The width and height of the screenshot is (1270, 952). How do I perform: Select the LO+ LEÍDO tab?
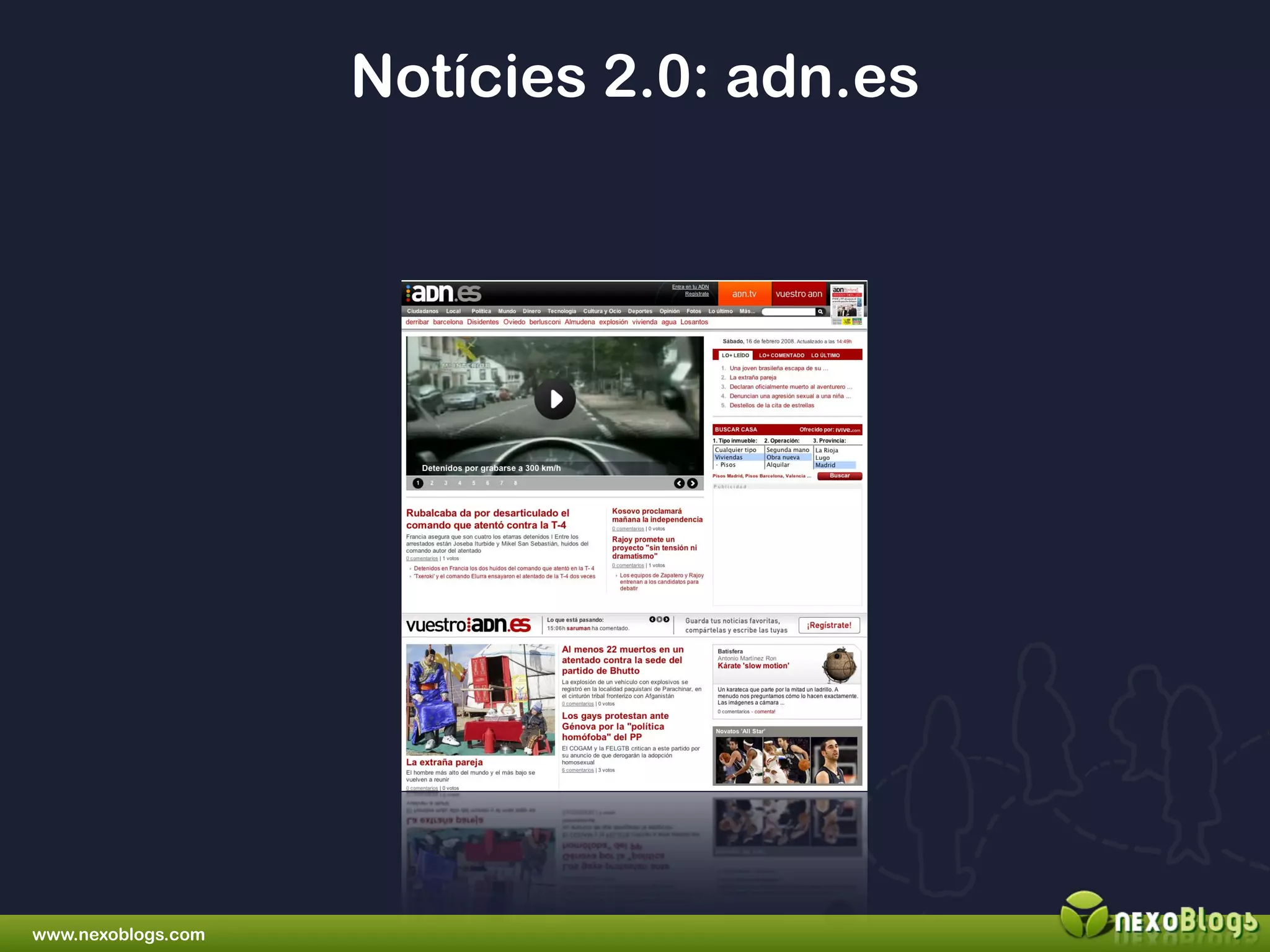(x=735, y=356)
